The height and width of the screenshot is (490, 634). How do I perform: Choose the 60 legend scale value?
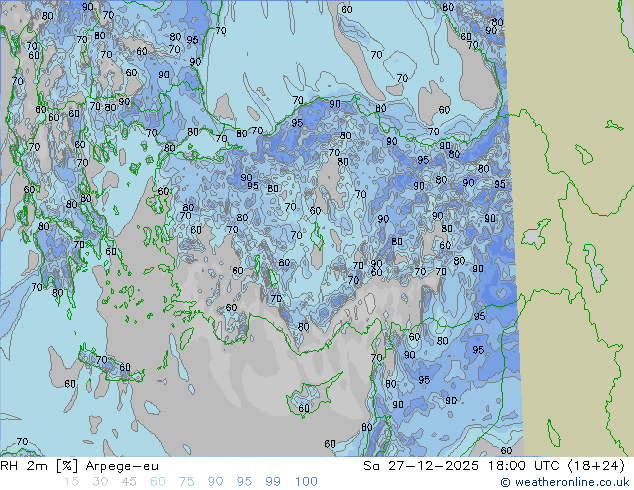[x=158, y=482]
